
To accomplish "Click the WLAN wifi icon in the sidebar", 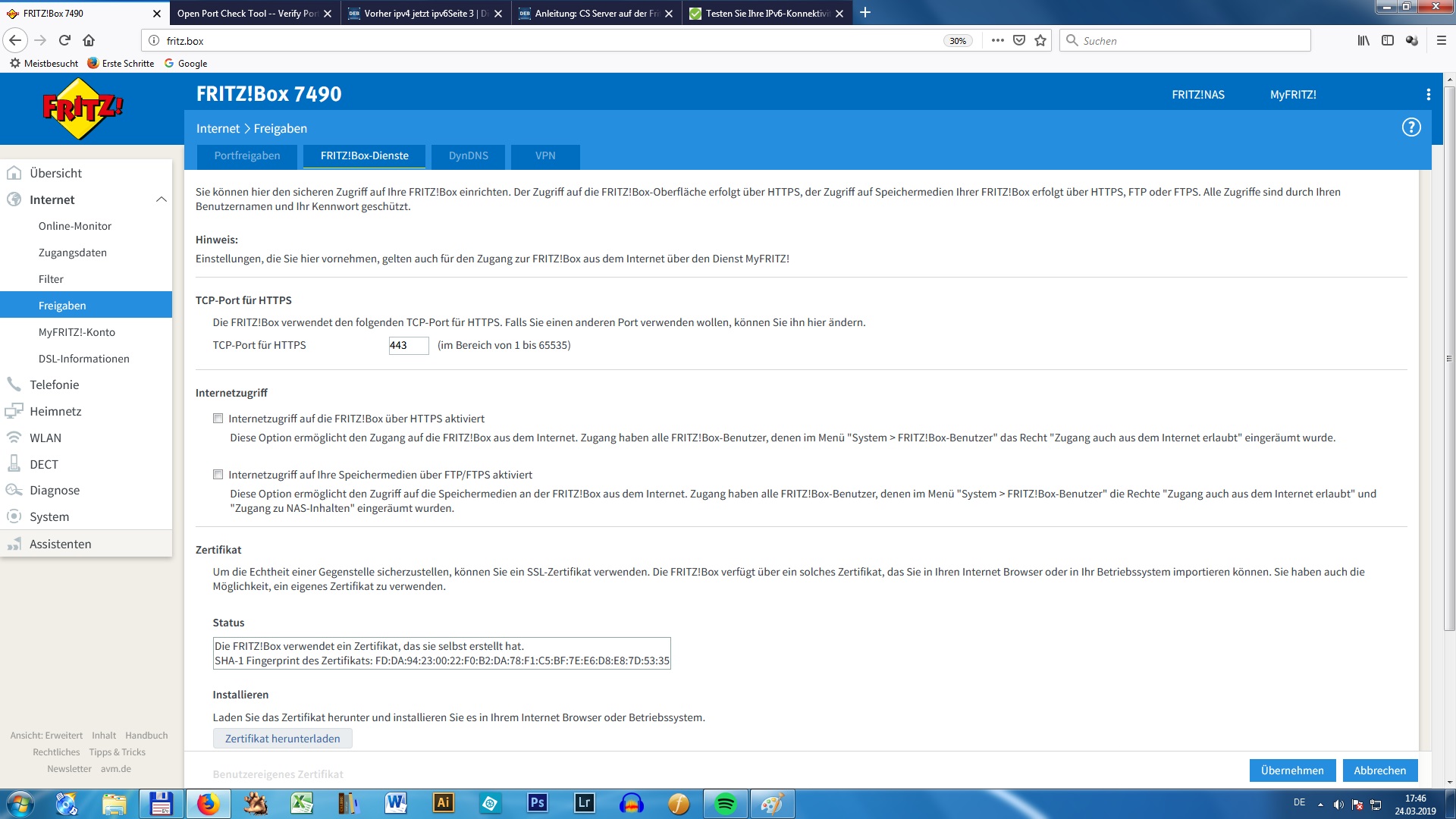I will [x=14, y=438].
